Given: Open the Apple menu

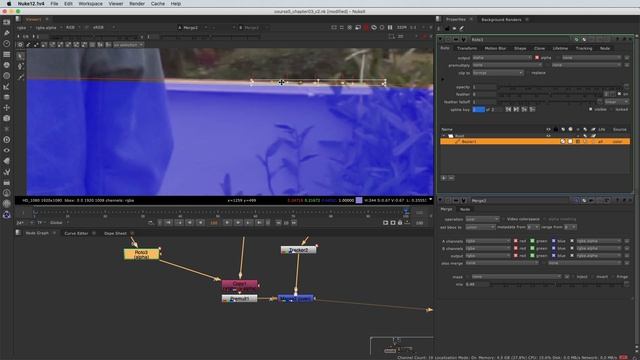Looking at the screenshot, I should tap(9, 4).
